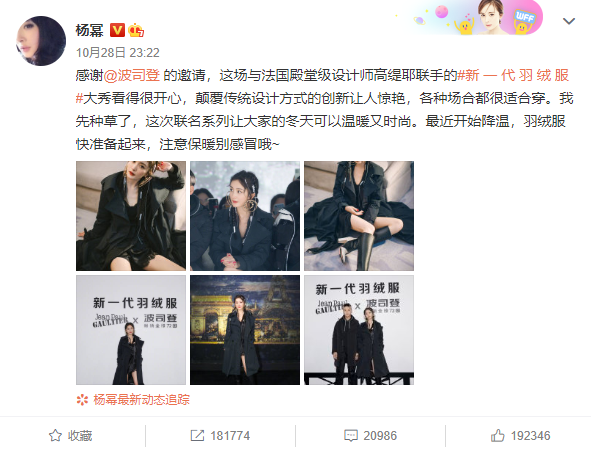Click the flower icon beside 杨幂最新动态追踪
591x452 pixels.
tap(82, 400)
